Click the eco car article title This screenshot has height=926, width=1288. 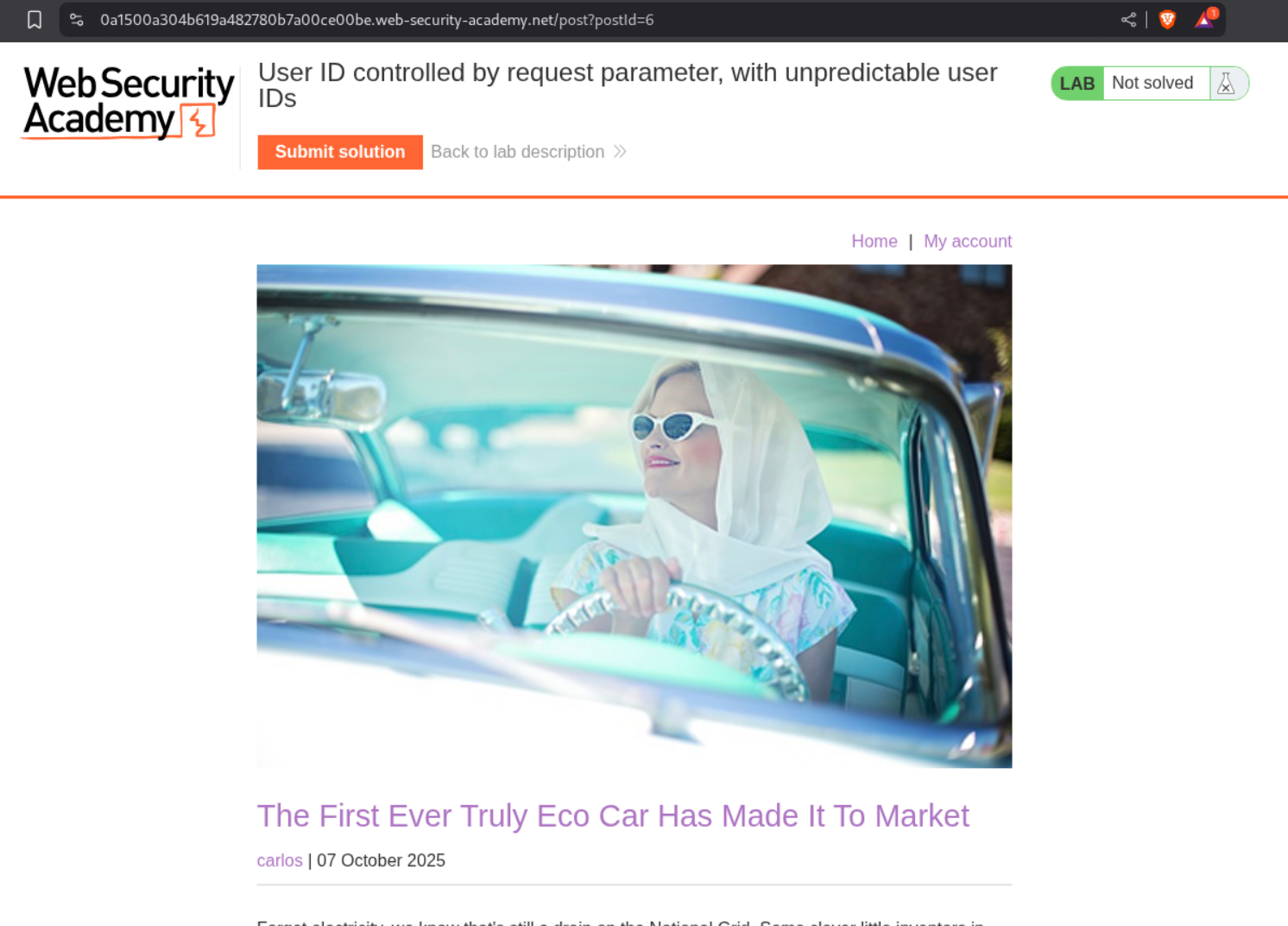(613, 816)
